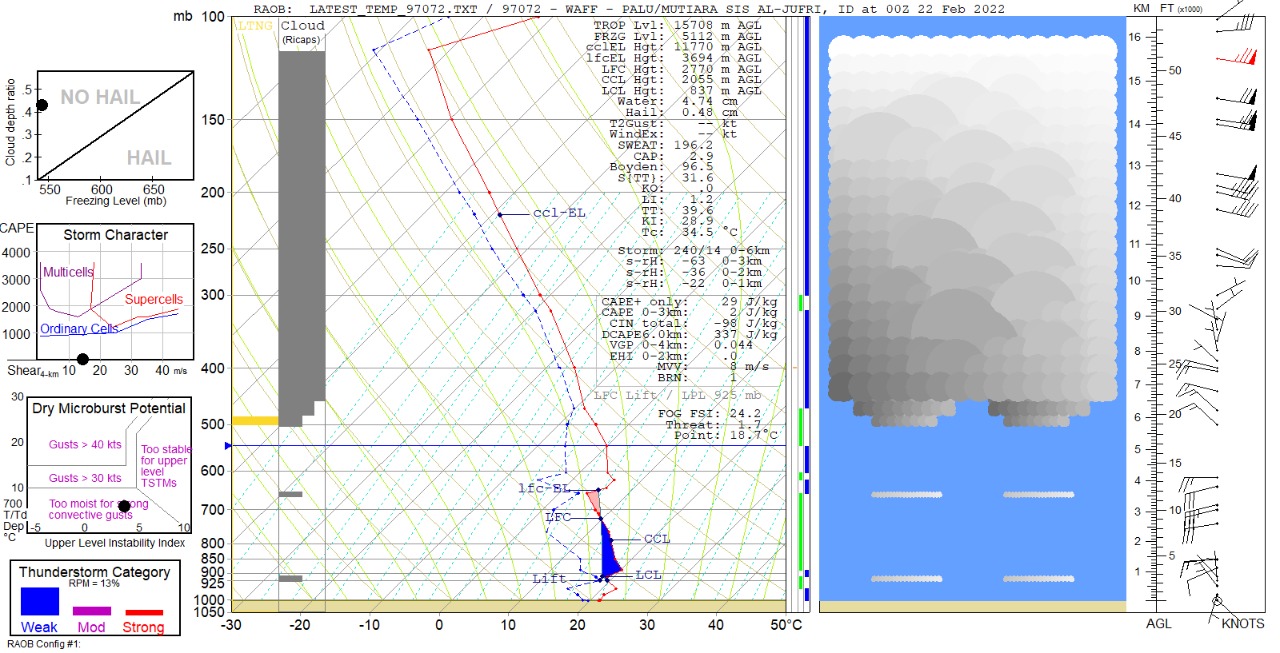Click the black dot on Storm Character shear axis
This screenshot has height=653, width=1280.
83,360
